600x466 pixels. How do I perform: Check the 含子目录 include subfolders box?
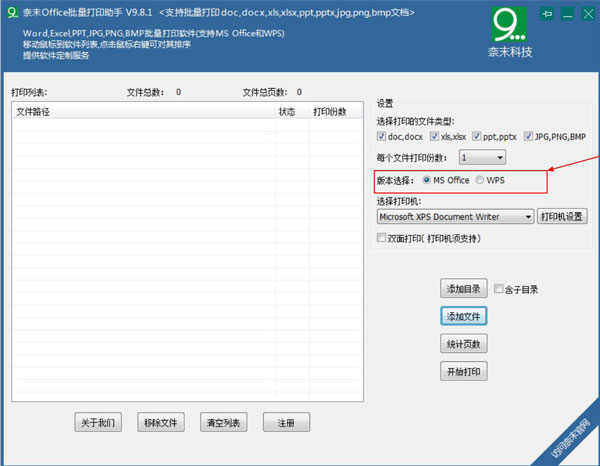498,288
